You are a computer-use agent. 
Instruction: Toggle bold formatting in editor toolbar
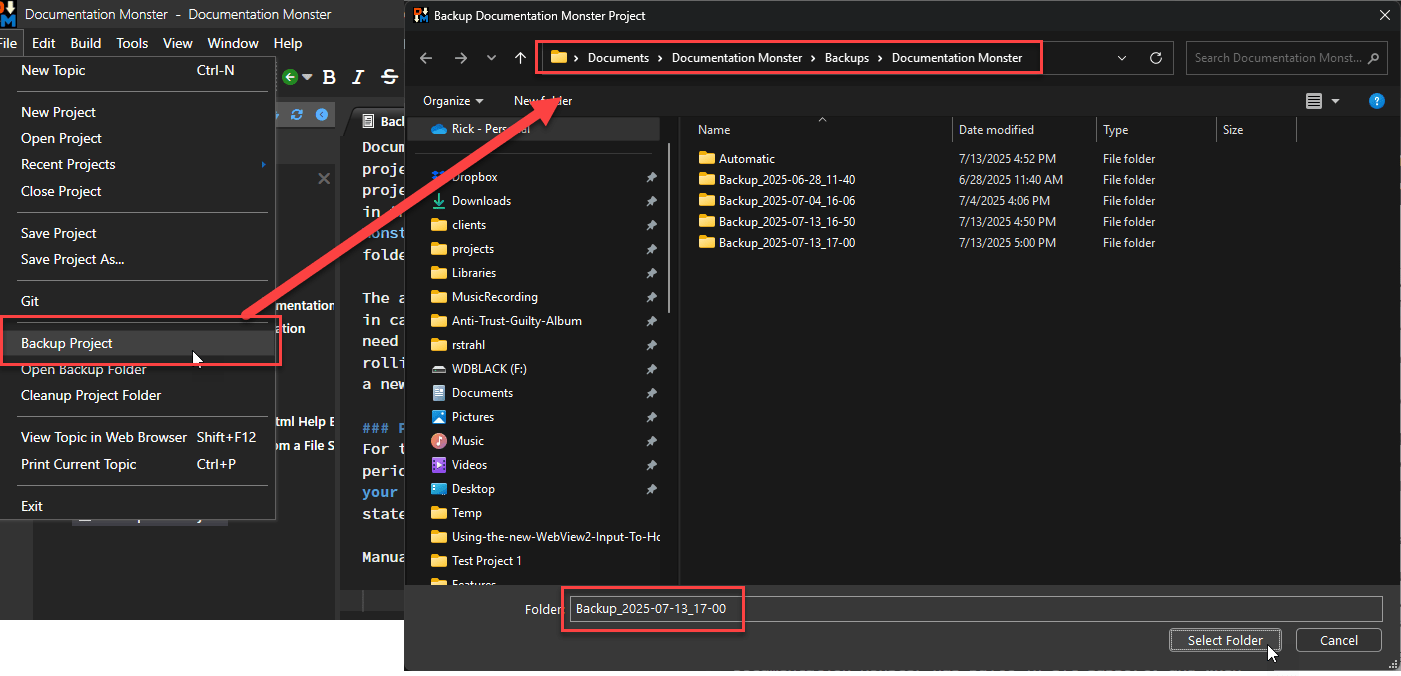329,77
